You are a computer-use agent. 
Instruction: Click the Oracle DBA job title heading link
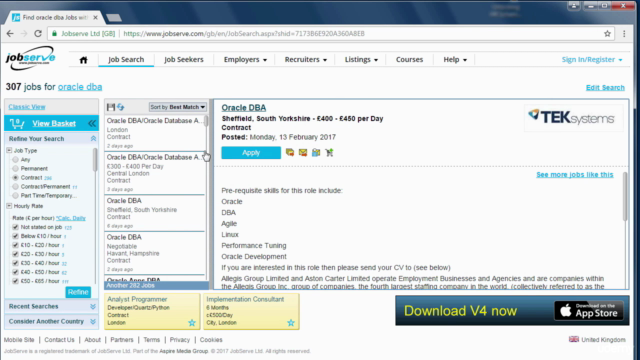click(244, 108)
